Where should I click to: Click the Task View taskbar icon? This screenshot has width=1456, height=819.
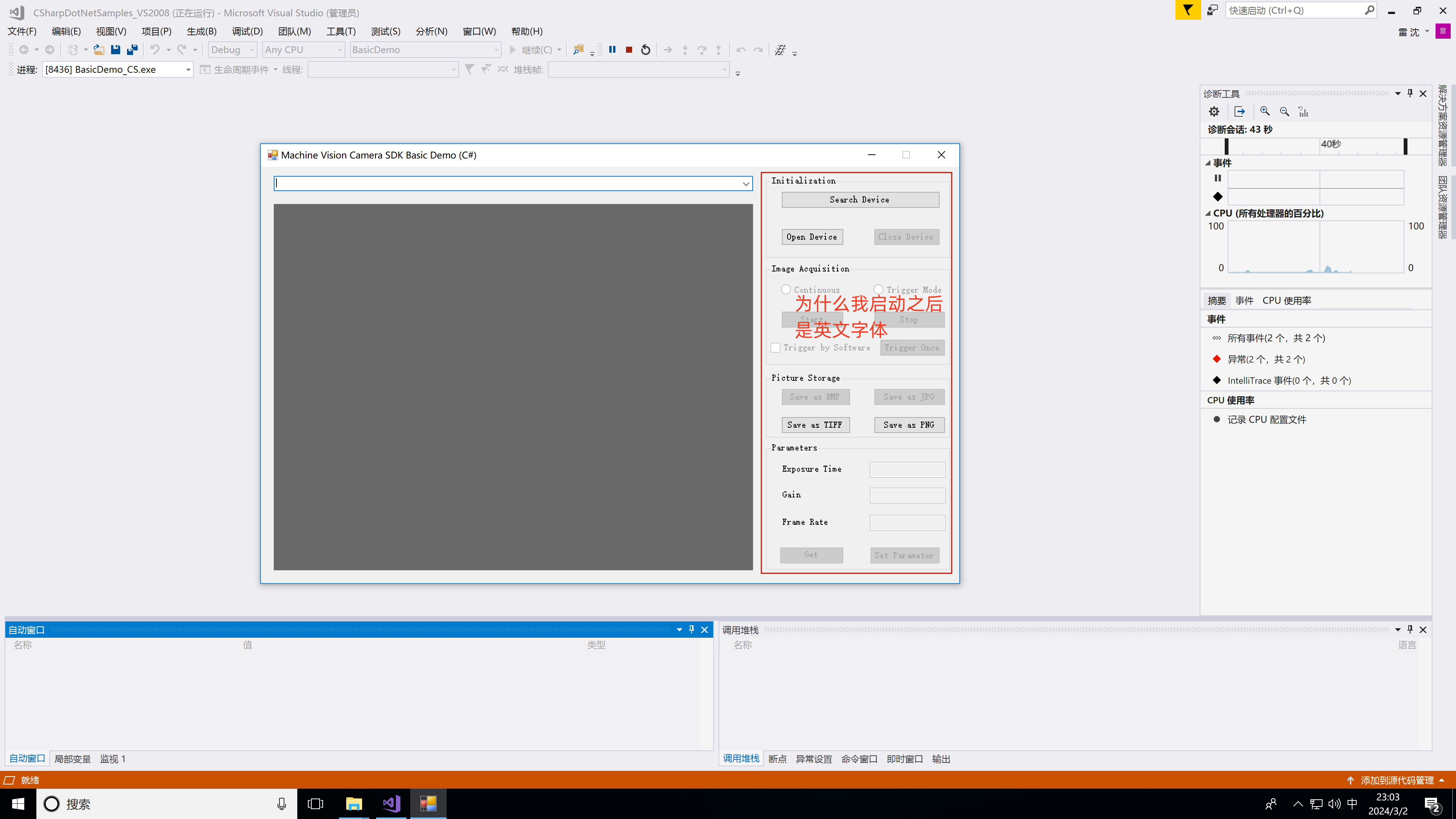315,803
